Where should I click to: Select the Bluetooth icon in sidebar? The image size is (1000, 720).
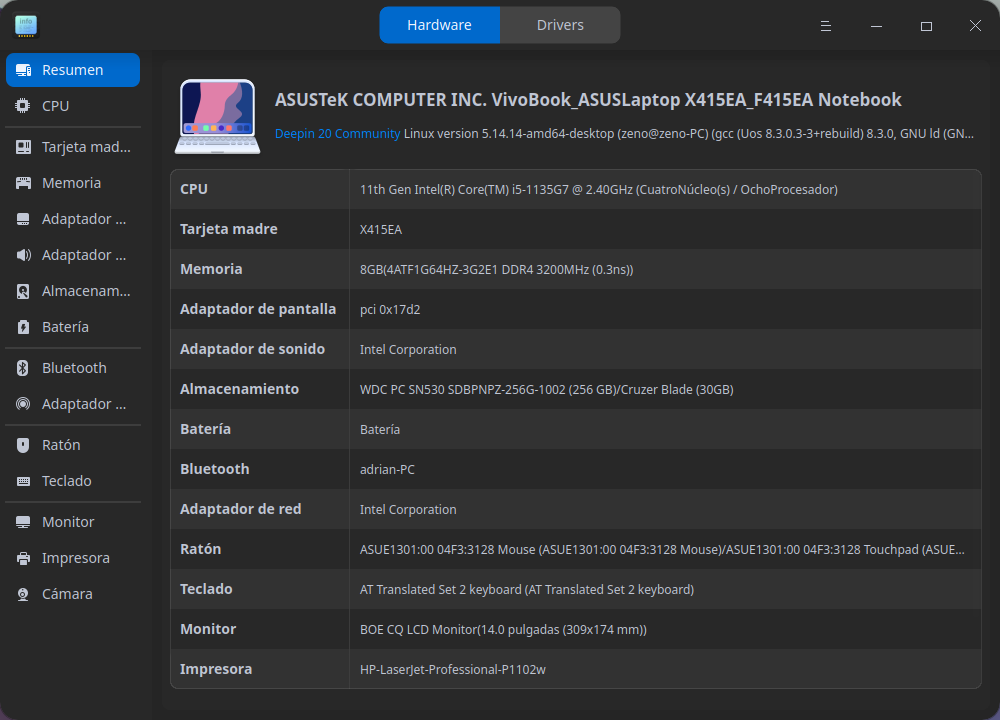point(23,368)
